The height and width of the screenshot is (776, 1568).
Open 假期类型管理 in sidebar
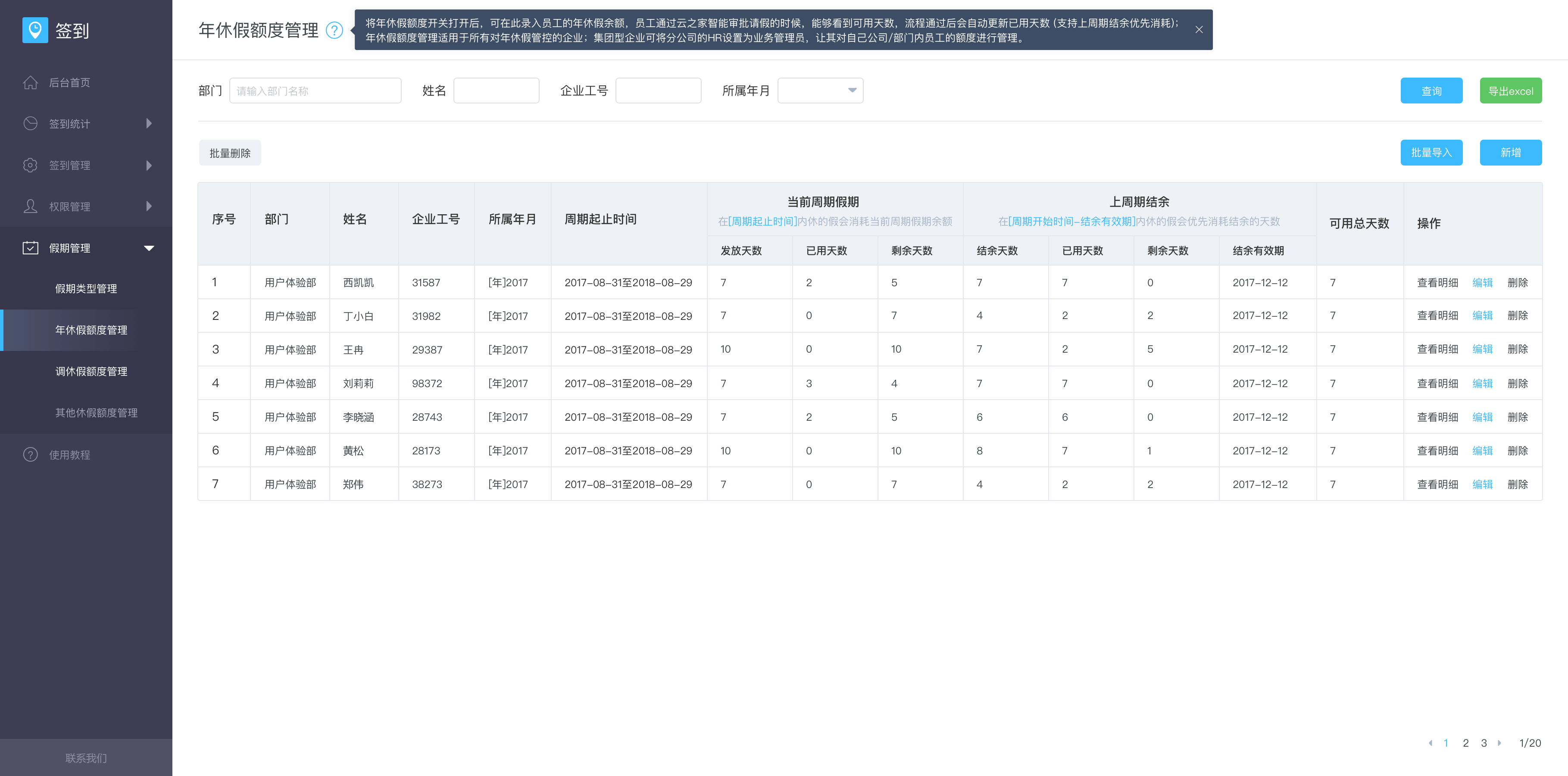click(x=86, y=288)
